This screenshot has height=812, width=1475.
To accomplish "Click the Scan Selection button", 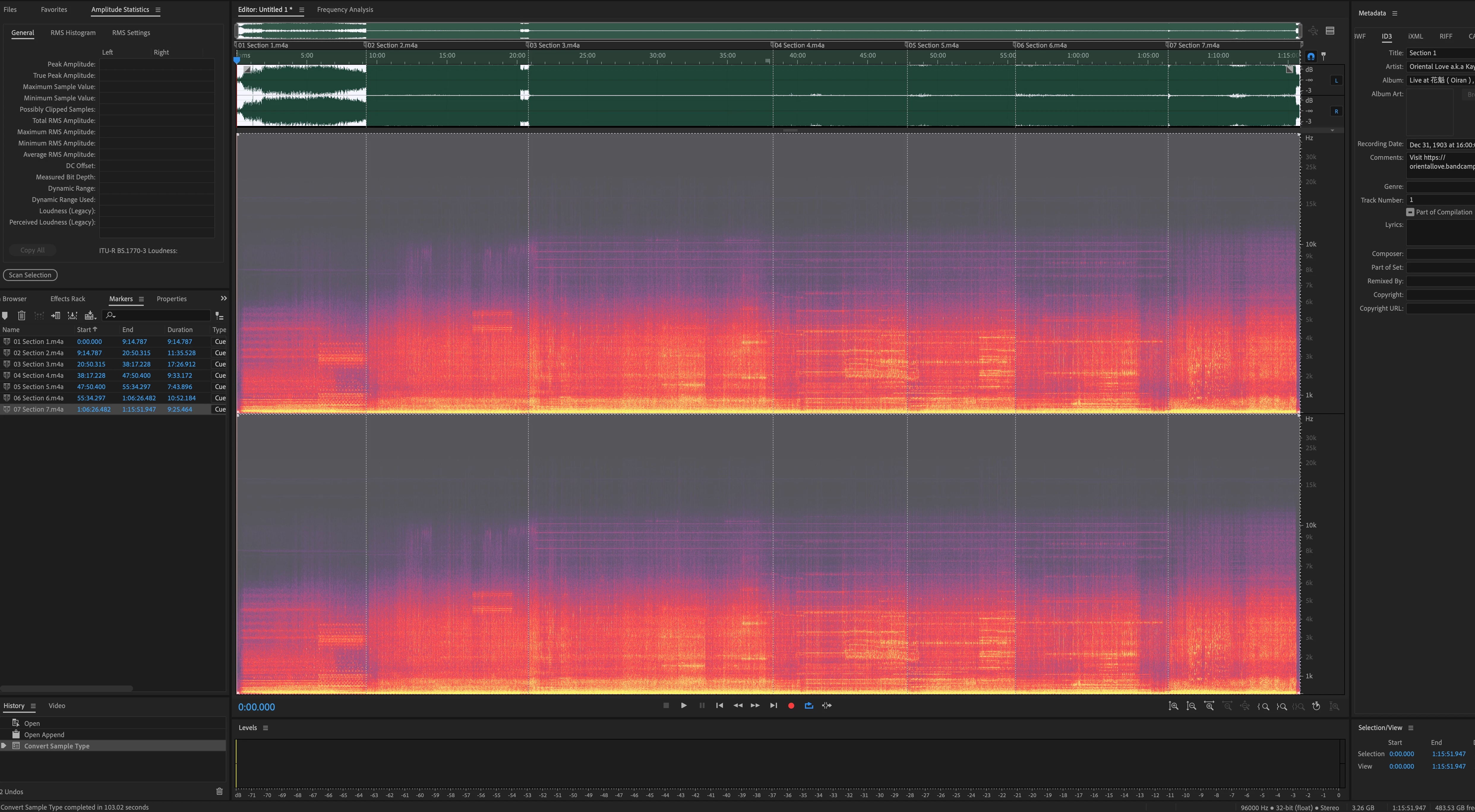I will tap(30, 275).
